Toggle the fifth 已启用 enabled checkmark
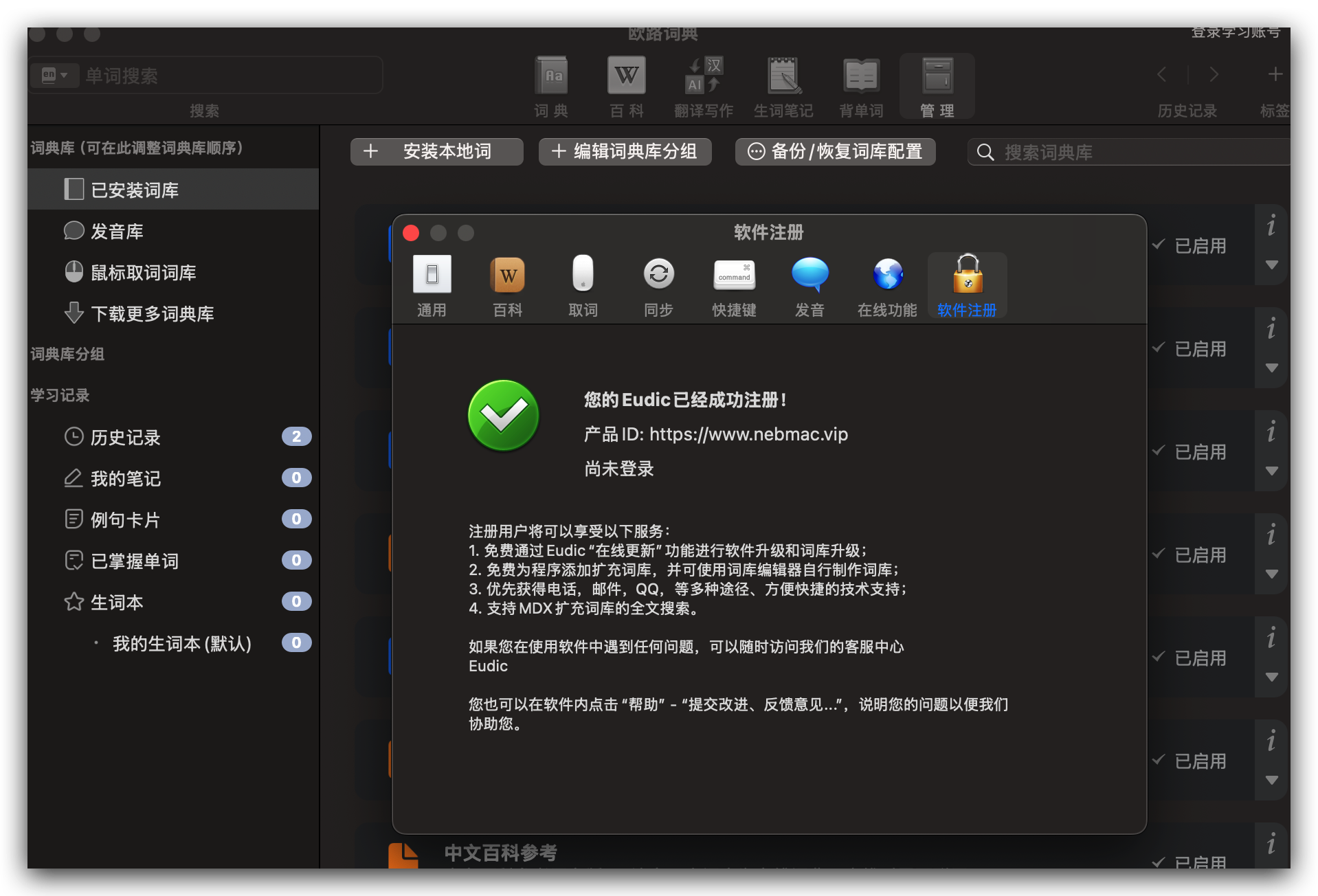Image resolution: width=1318 pixels, height=896 pixels. pos(1159,657)
